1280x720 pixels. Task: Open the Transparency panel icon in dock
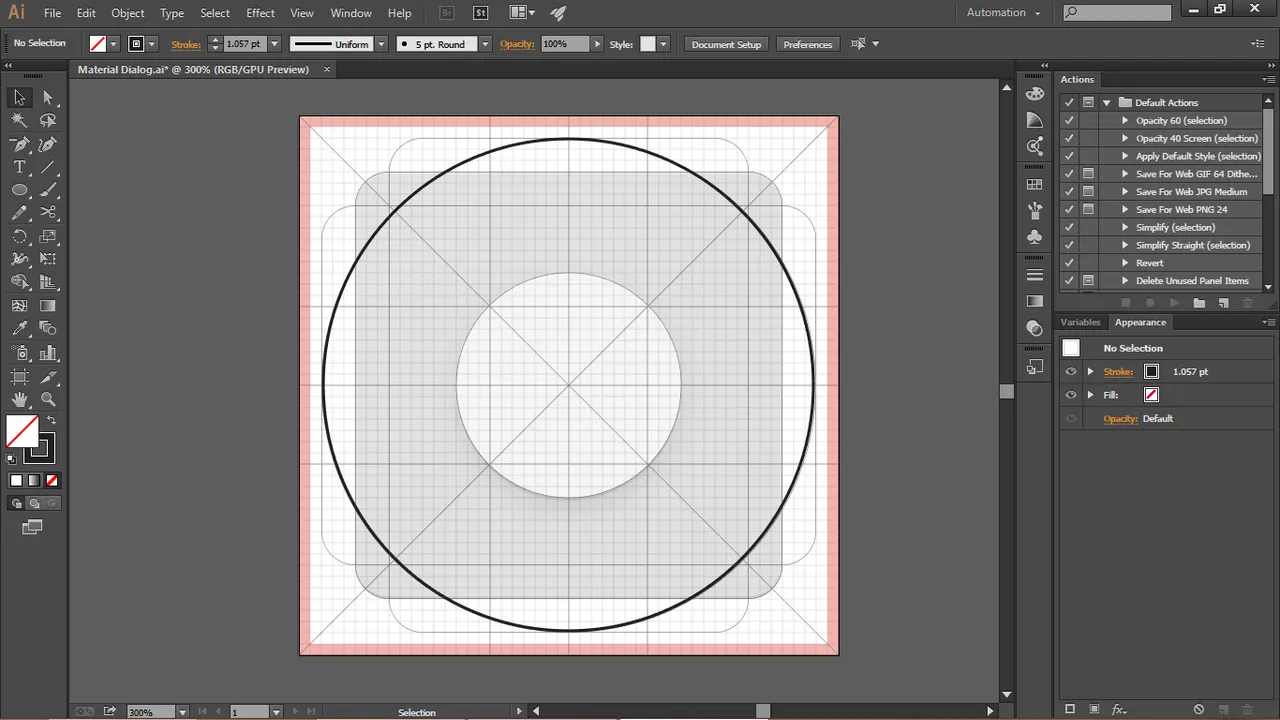pos(1035,328)
